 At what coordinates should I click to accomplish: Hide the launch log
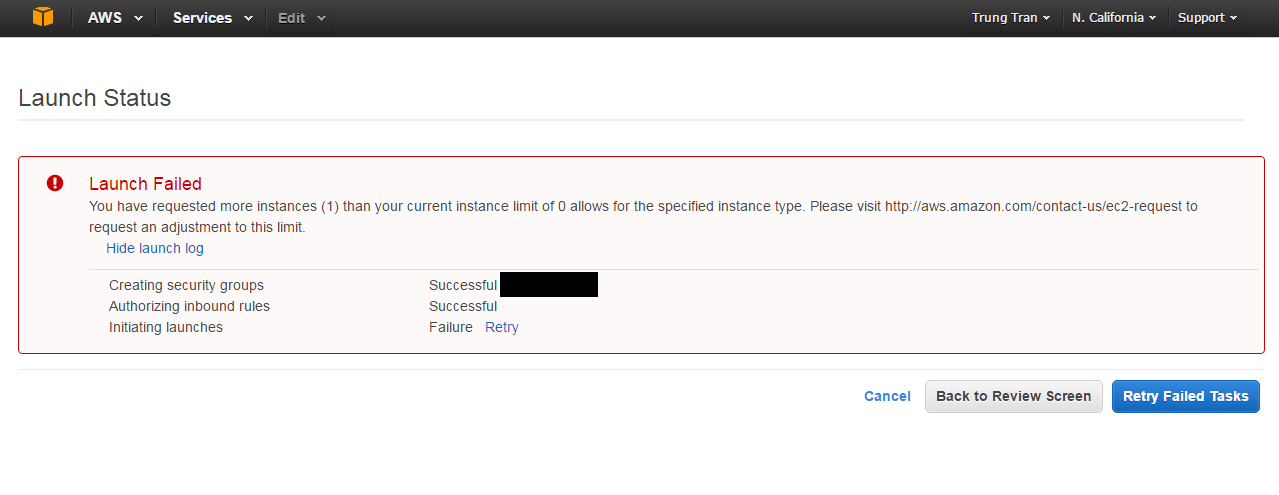[155, 248]
